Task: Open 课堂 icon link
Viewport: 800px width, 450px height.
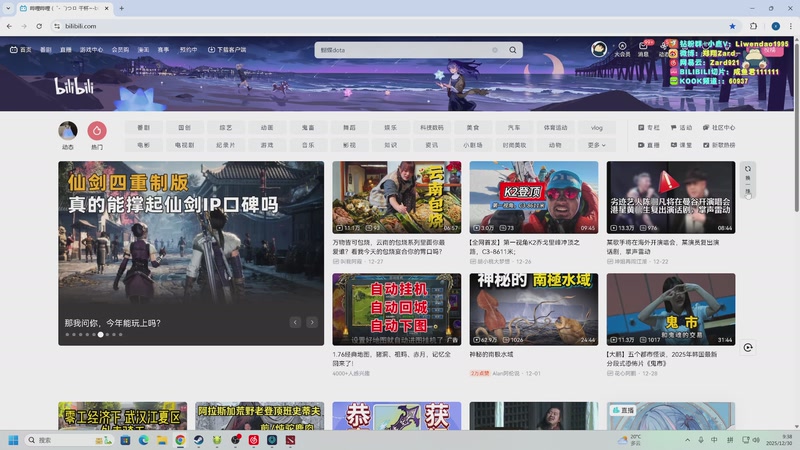Action: tap(681, 145)
